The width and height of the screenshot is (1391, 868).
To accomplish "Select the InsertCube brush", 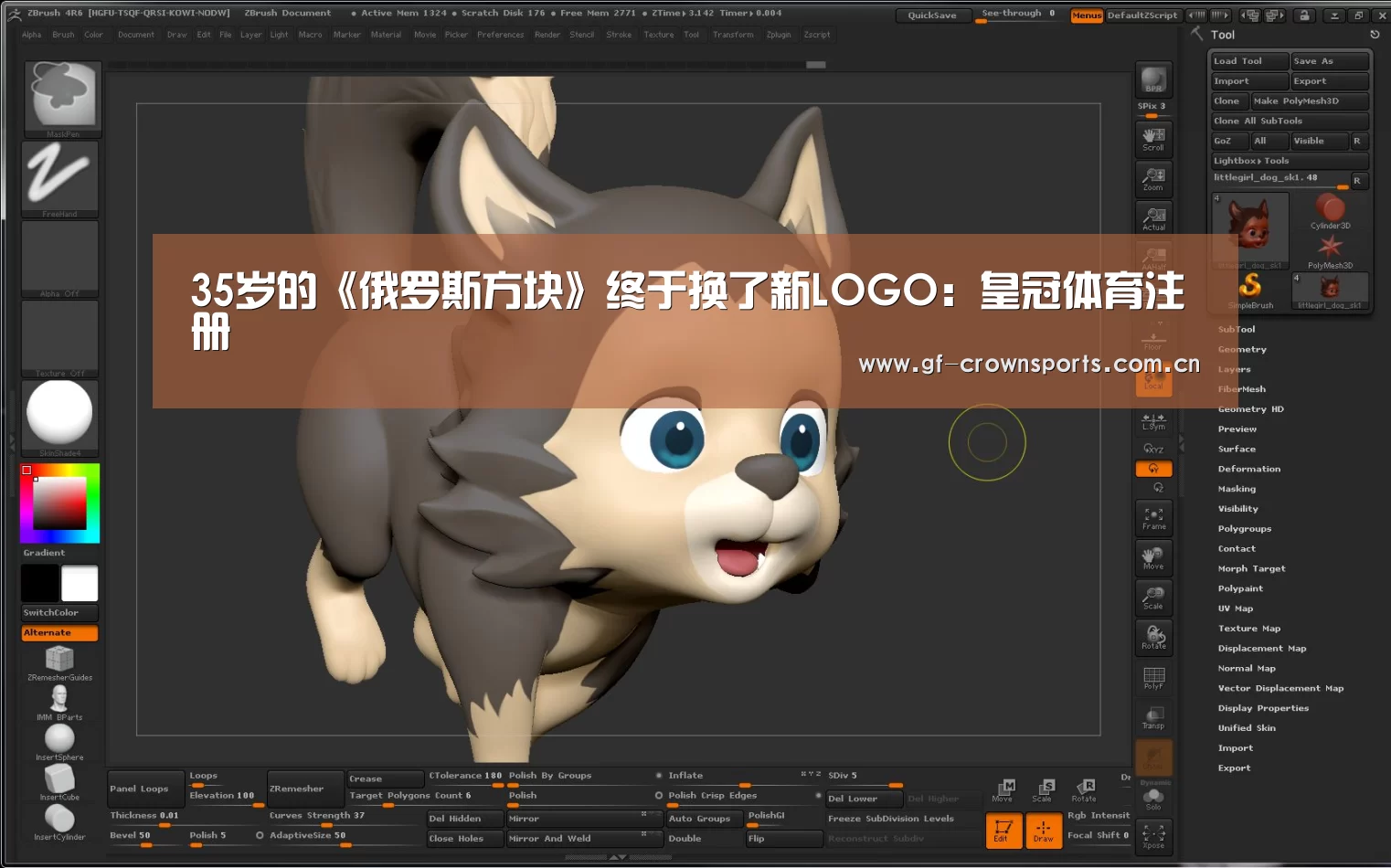I will (x=59, y=782).
